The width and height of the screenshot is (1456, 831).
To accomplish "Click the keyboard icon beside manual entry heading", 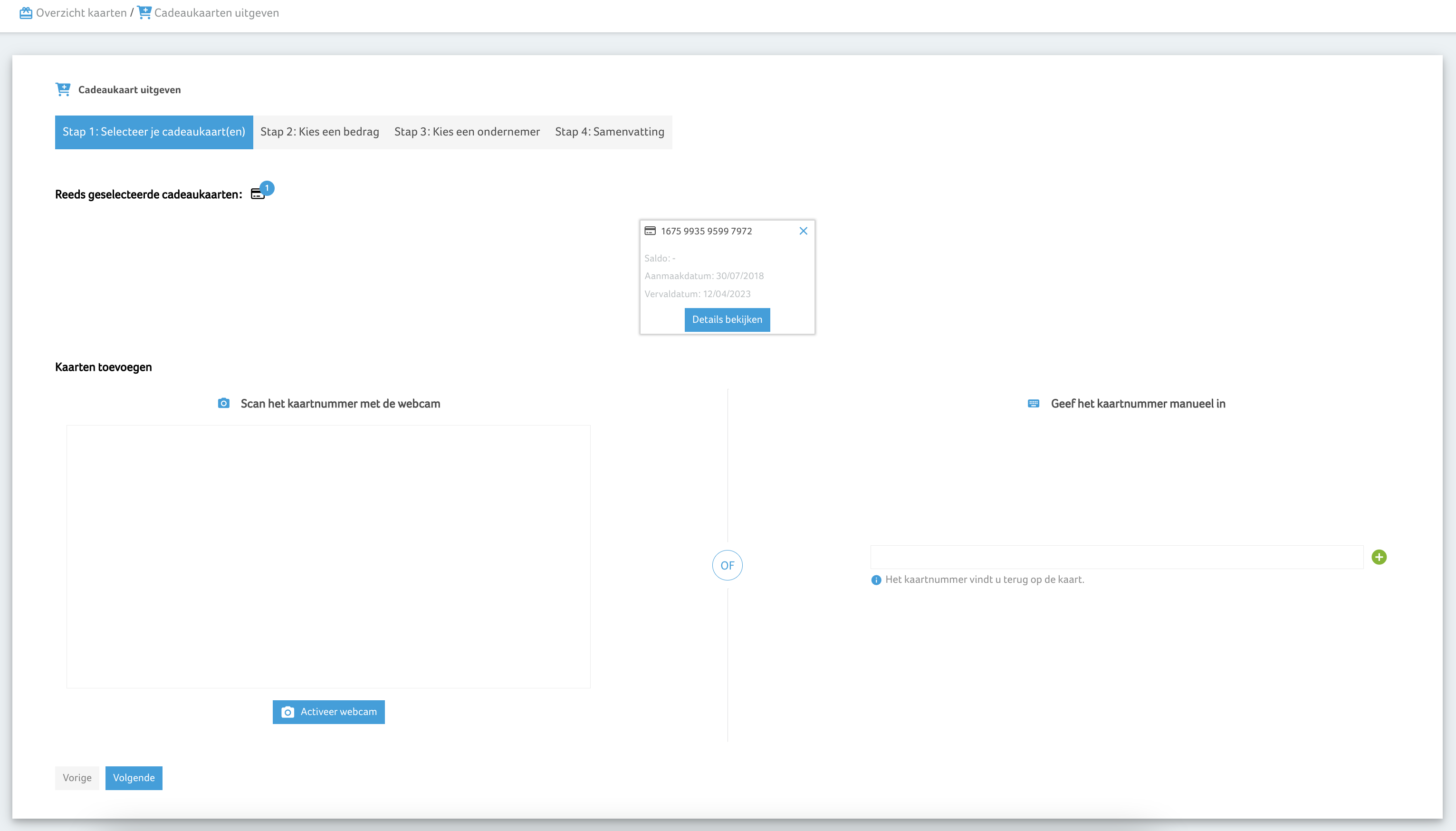I will click(1034, 404).
